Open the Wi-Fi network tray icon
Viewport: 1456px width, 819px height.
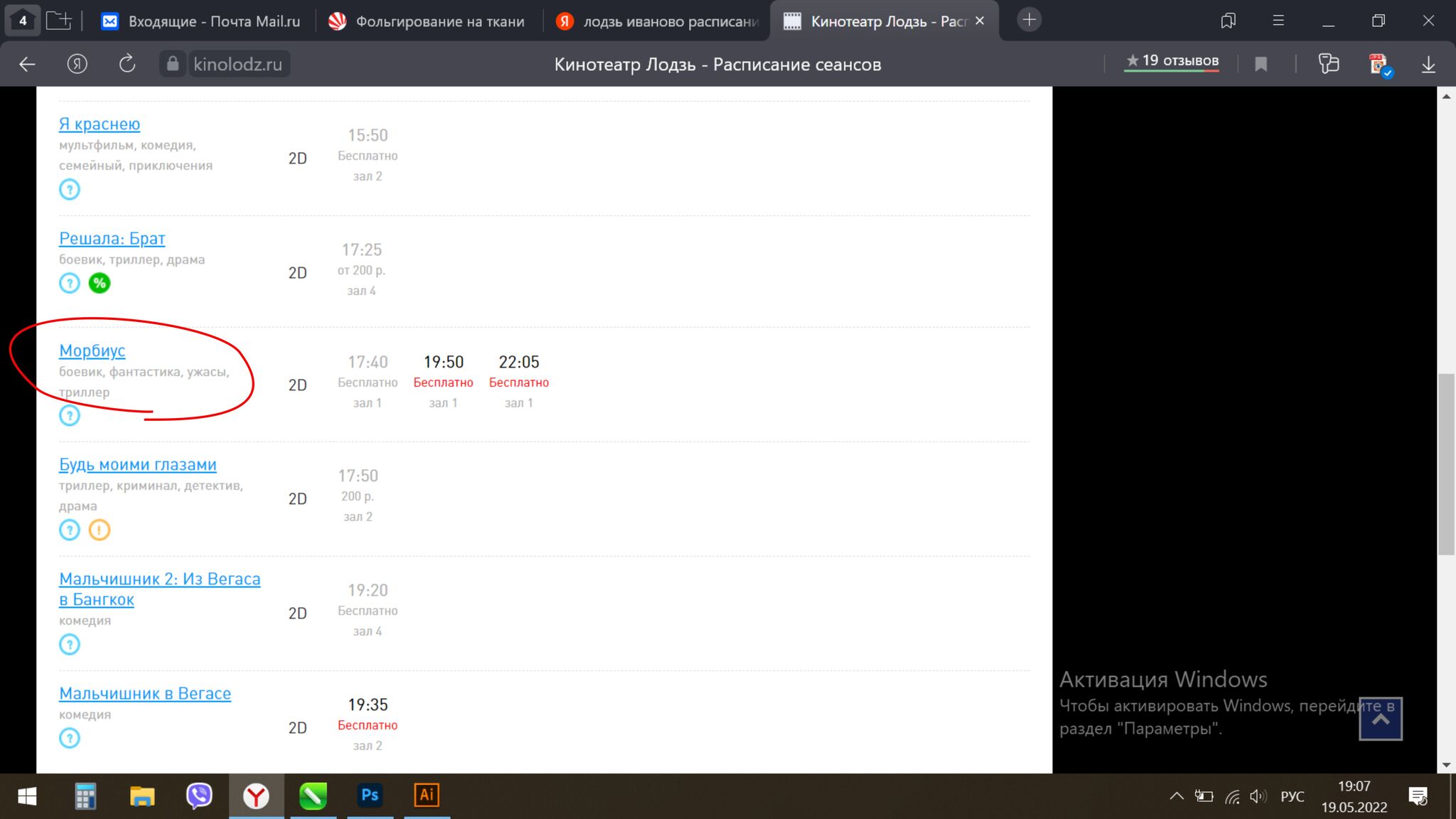[x=1233, y=797]
